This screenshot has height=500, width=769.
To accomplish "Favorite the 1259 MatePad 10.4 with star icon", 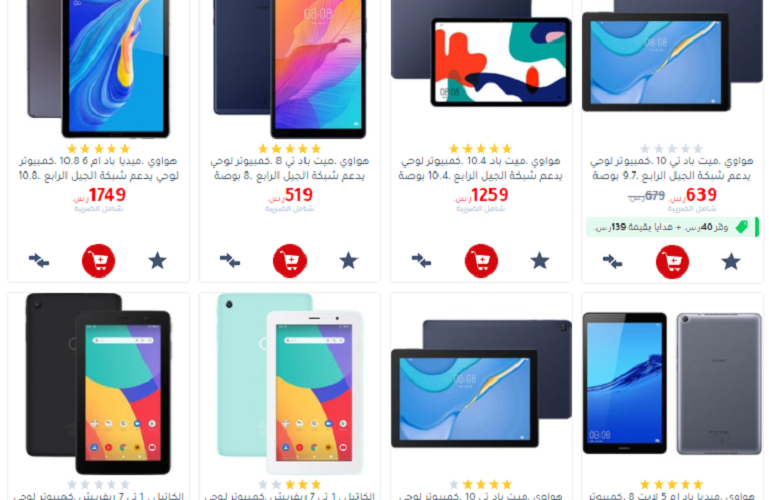I will [540, 261].
